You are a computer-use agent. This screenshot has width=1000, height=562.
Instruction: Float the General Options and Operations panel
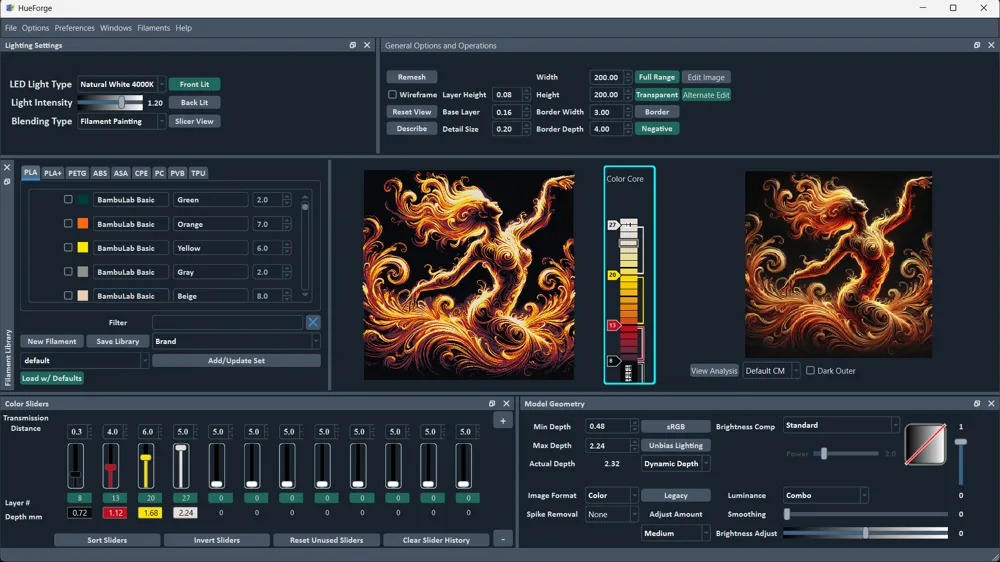coord(977,45)
